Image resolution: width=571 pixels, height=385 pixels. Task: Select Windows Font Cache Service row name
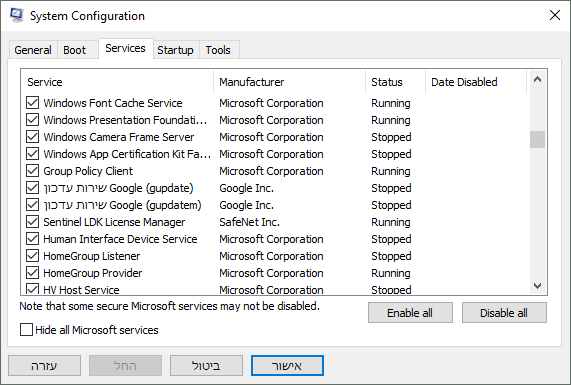(x=113, y=103)
